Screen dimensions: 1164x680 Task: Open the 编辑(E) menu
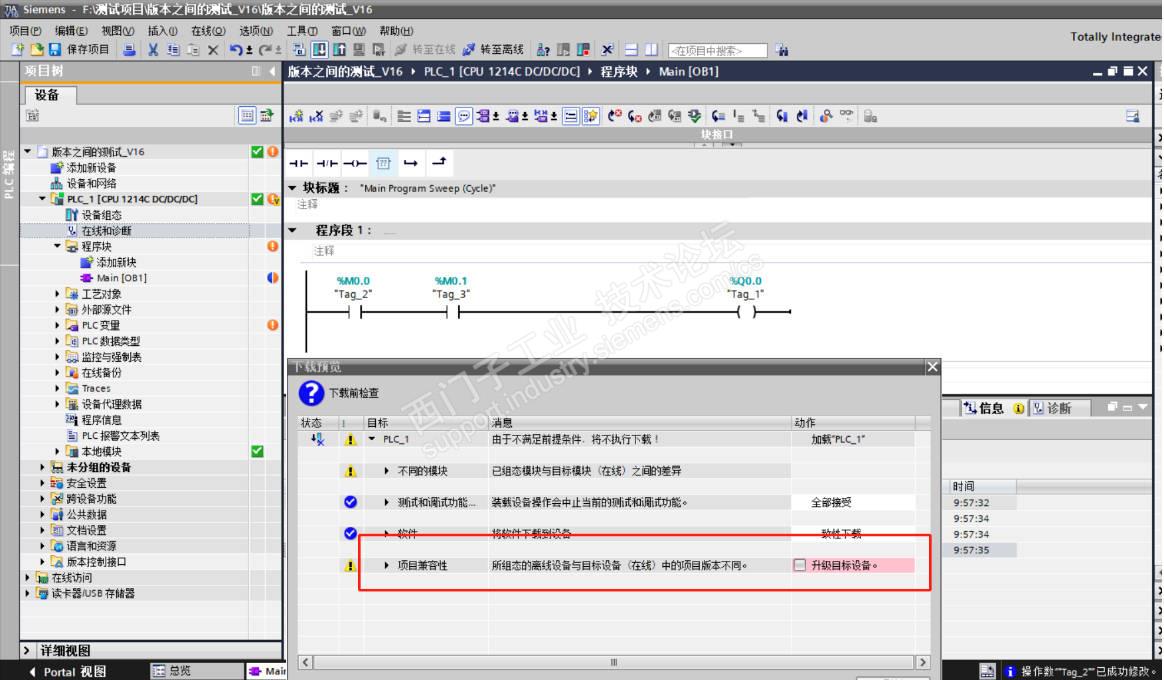tap(71, 30)
